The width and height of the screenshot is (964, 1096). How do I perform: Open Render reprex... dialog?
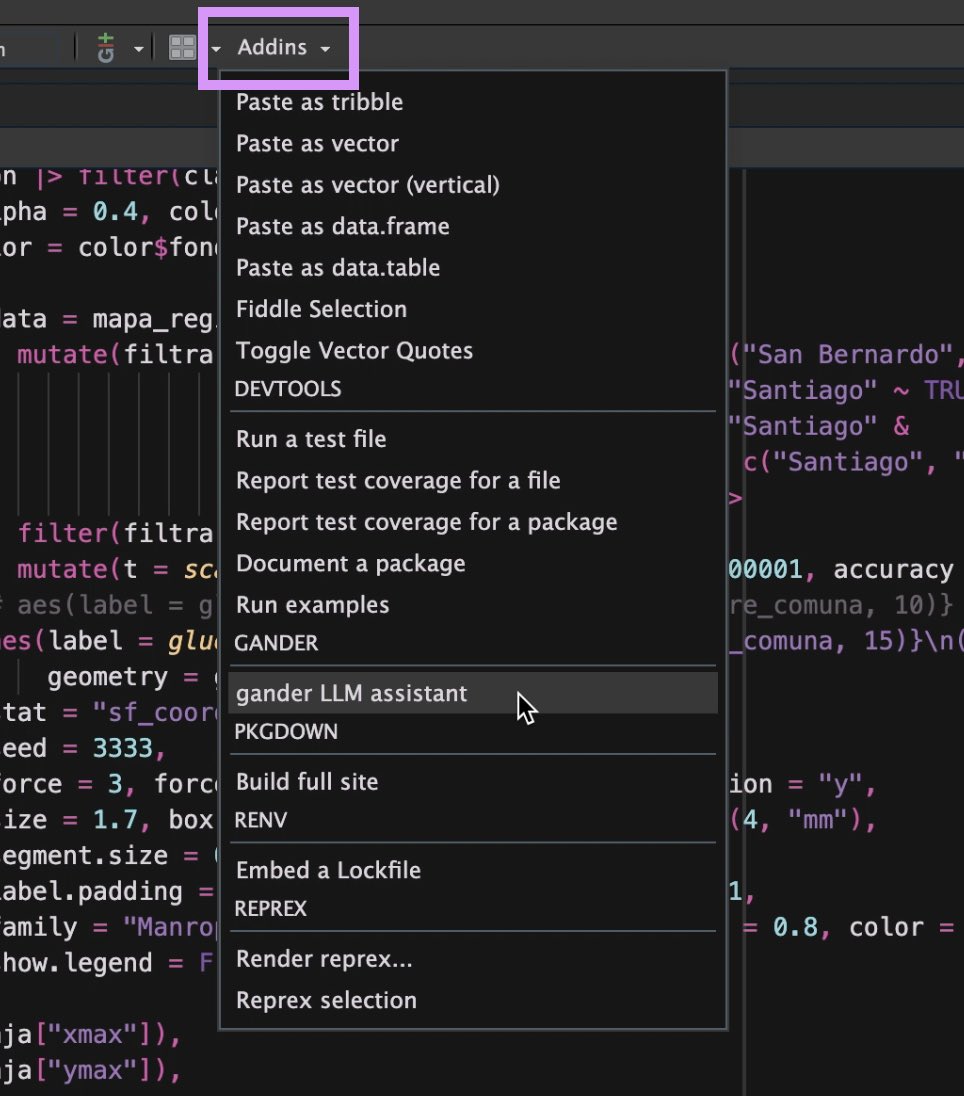[x=324, y=959]
